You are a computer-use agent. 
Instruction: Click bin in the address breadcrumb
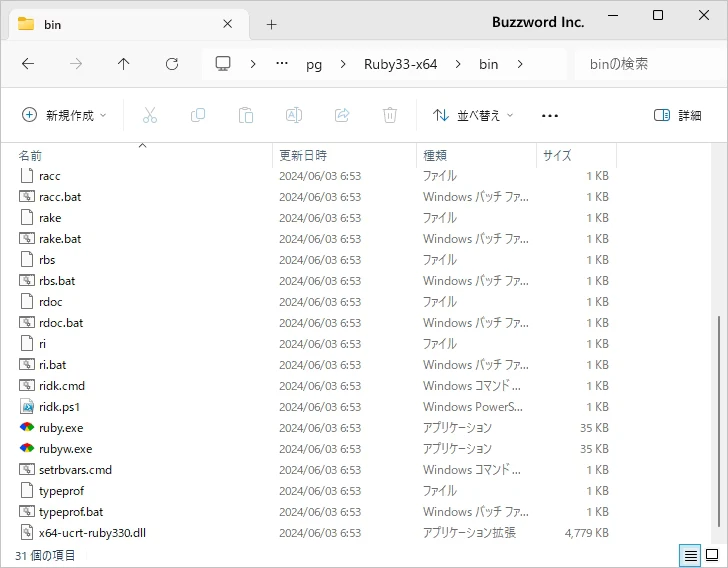point(488,64)
